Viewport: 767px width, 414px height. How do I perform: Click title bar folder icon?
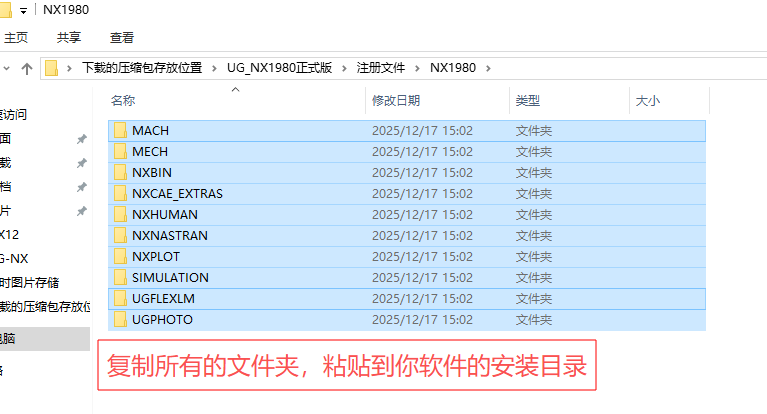click(5, 10)
